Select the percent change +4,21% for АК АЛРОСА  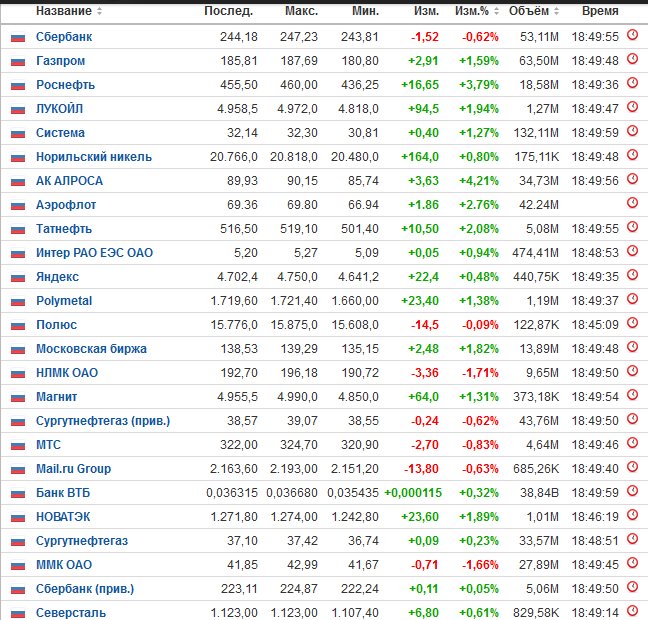tap(479, 181)
